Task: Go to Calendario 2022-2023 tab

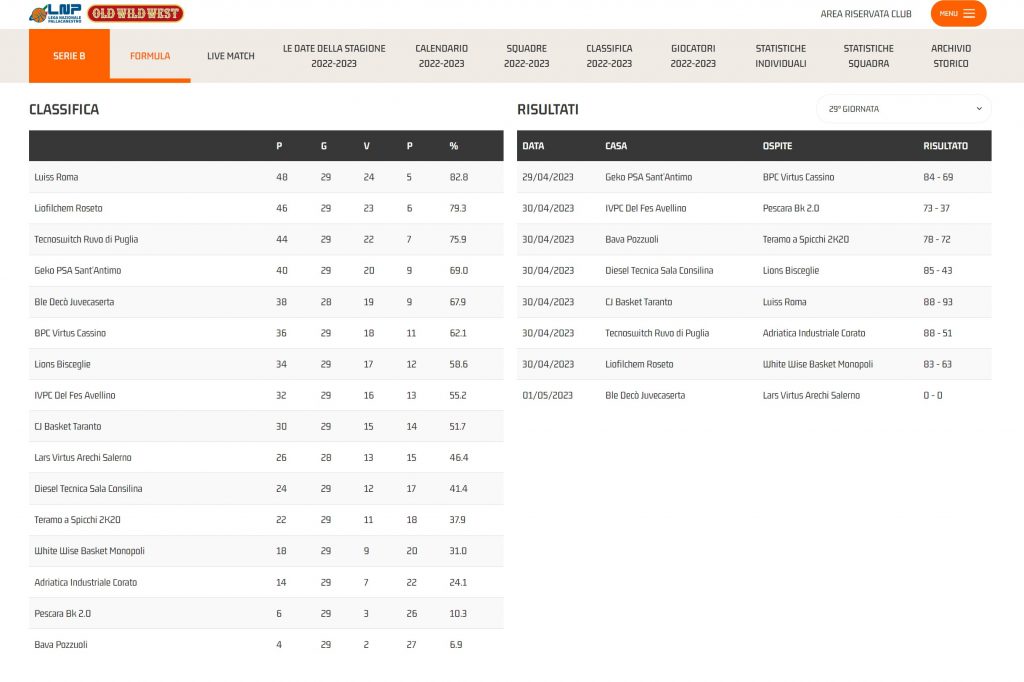Action: (x=441, y=56)
